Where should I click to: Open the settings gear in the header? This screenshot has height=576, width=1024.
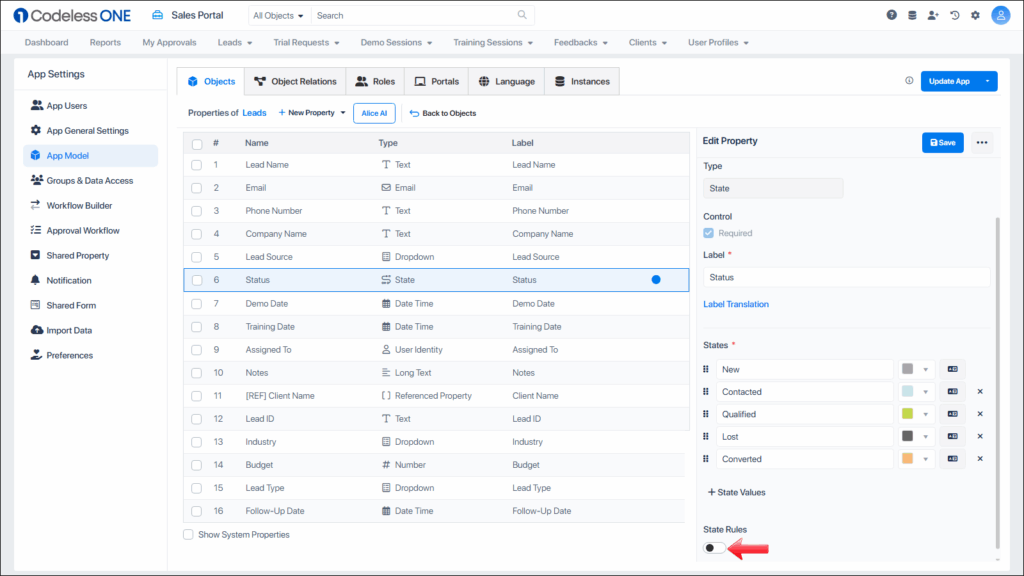(x=976, y=14)
